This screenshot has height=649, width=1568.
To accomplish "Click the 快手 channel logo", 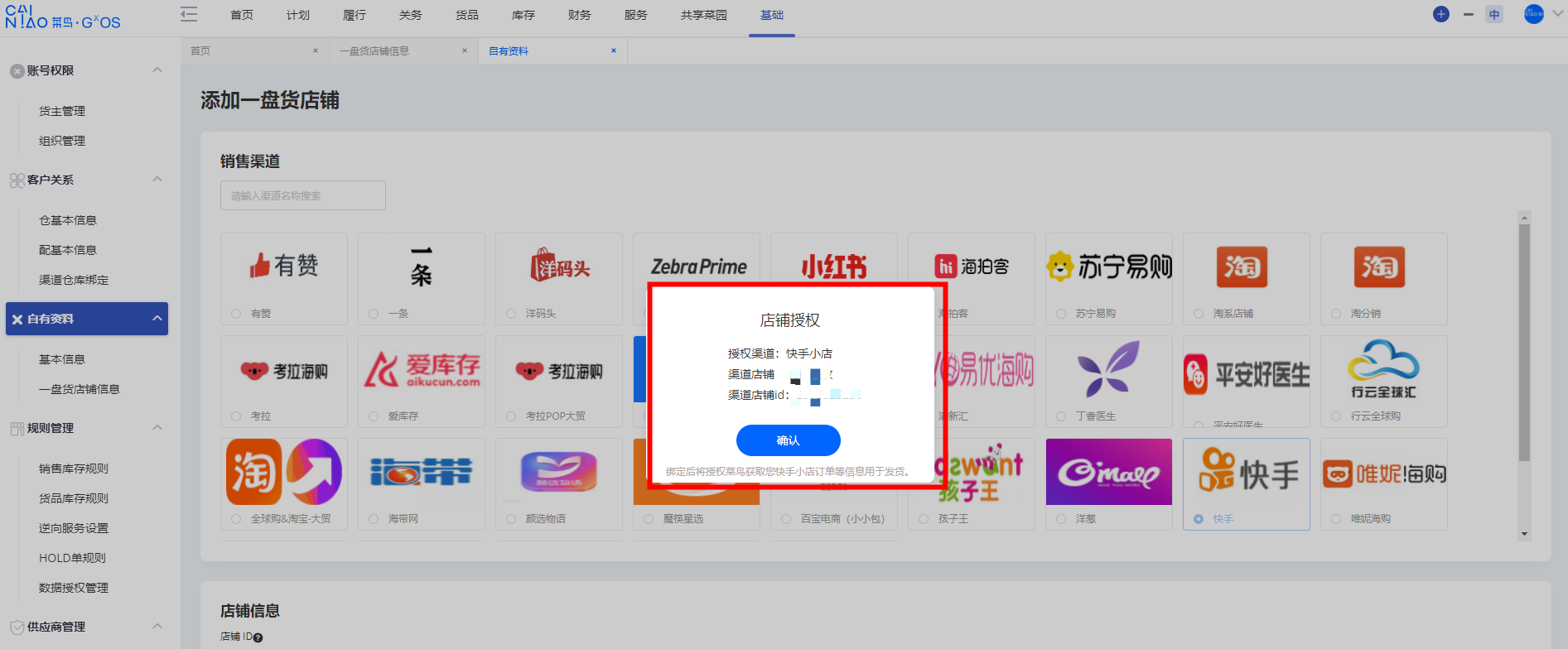I will click(1248, 471).
